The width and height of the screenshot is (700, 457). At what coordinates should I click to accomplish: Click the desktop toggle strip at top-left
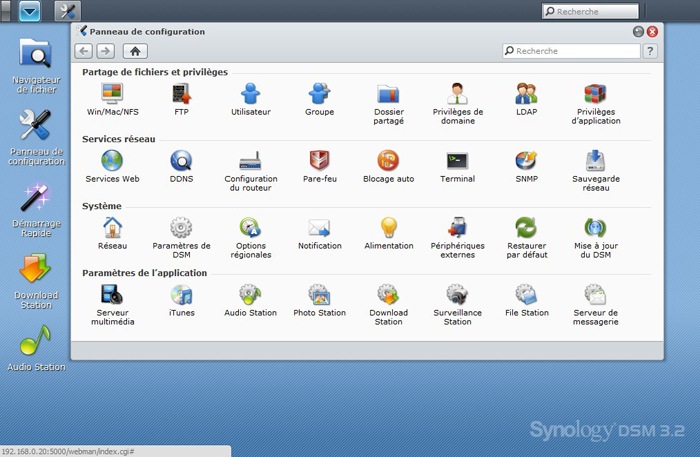[5, 11]
